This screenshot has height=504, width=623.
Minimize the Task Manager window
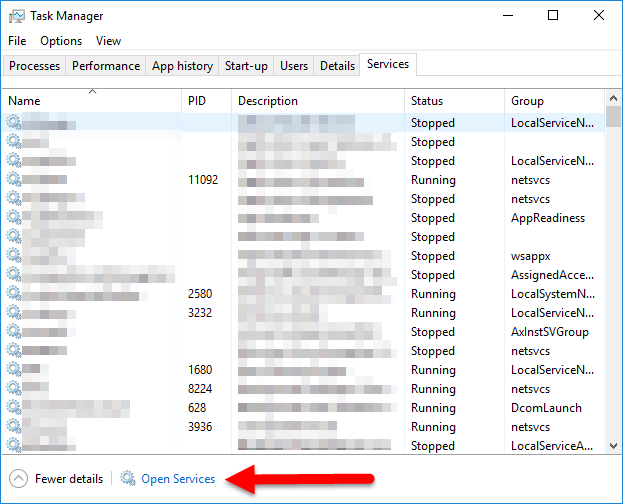coord(508,16)
